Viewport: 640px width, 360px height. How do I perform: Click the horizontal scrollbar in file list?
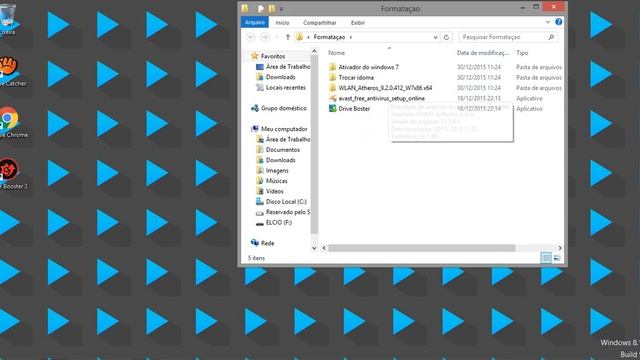421,248
